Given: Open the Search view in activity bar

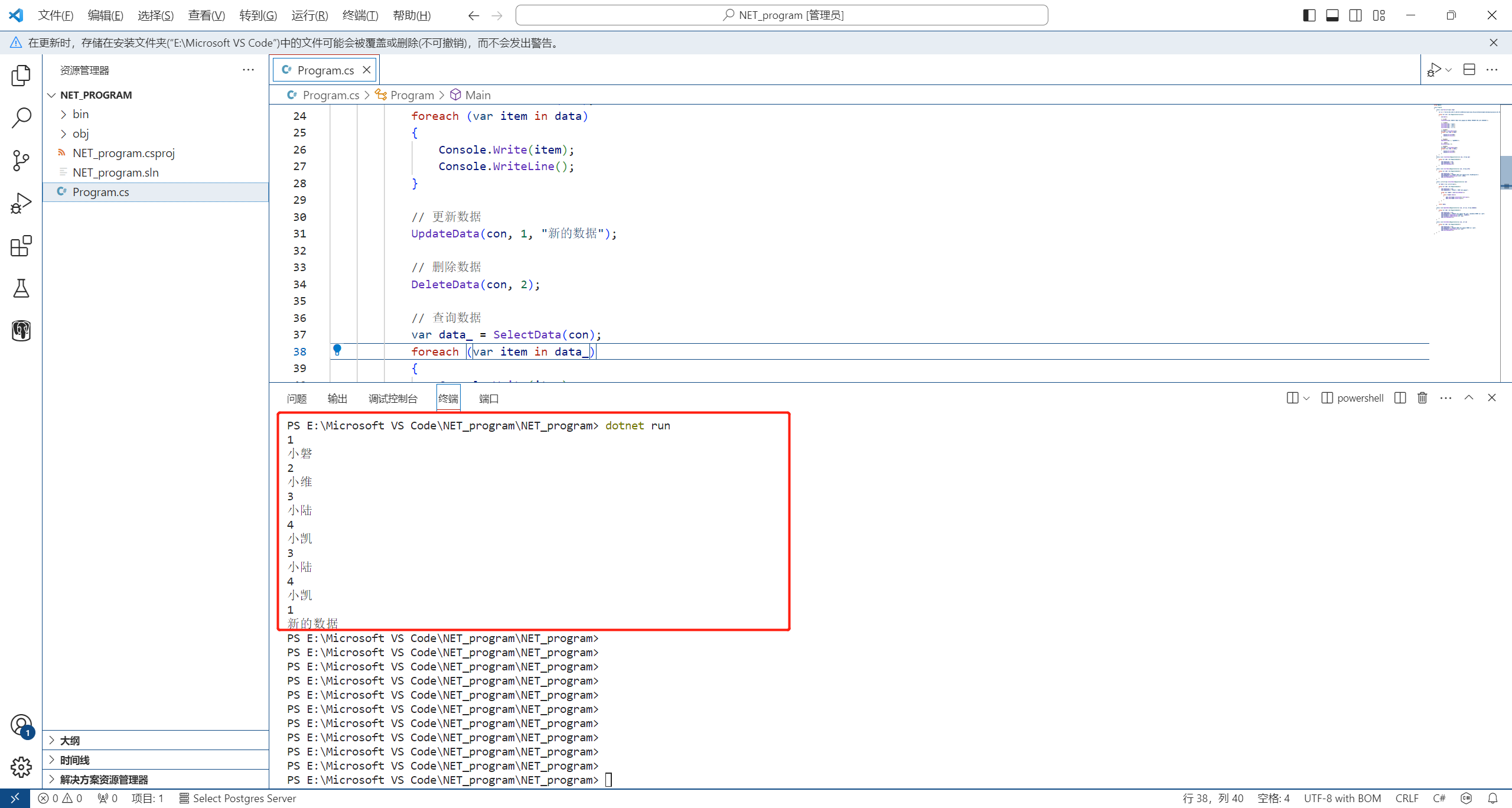Looking at the screenshot, I should (x=21, y=118).
